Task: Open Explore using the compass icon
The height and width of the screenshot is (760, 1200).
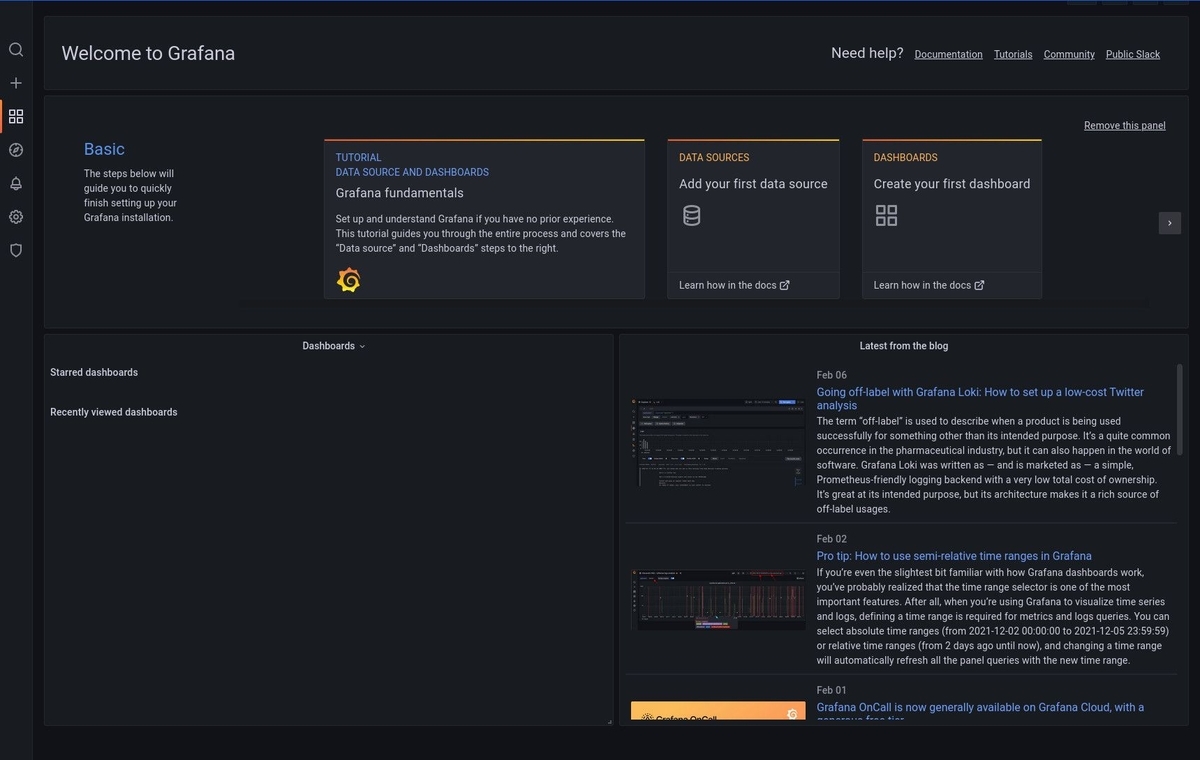Action: (x=15, y=149)
